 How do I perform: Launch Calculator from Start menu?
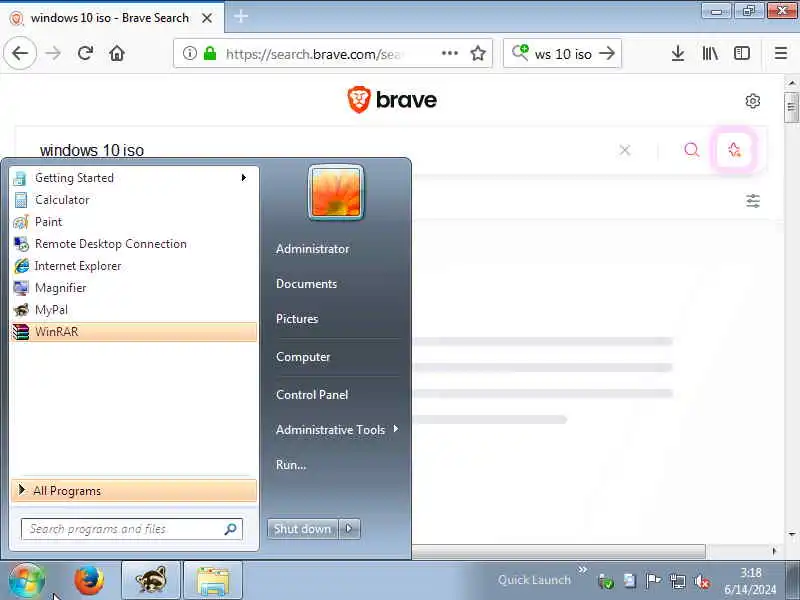[x=134, y=200]
